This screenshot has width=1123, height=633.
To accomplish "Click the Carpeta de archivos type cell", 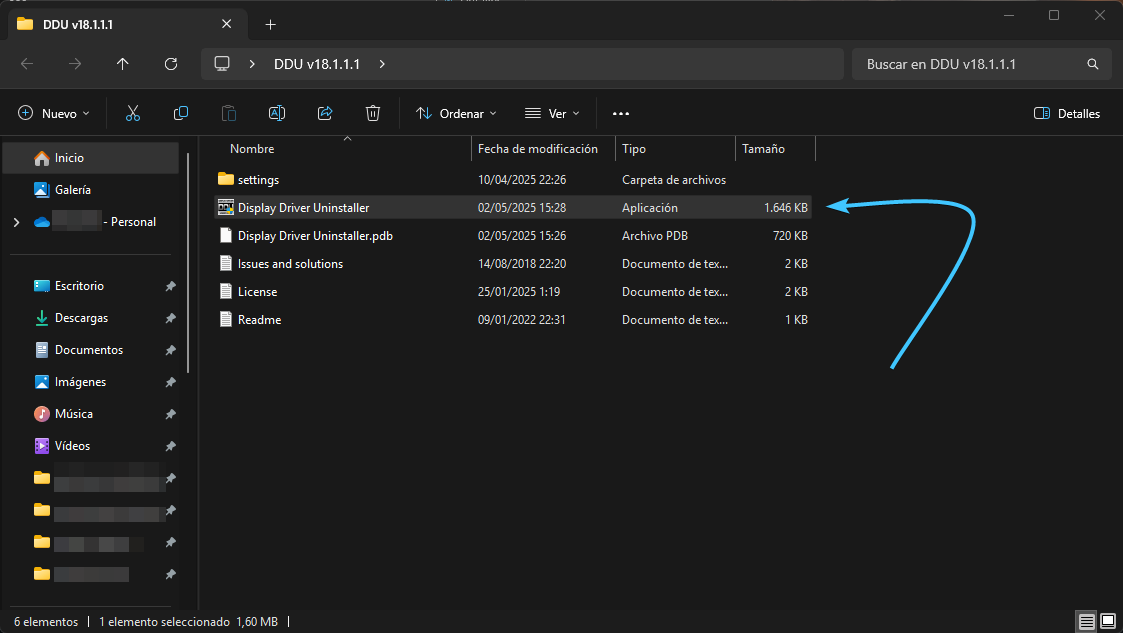I will (x=674, y=180).
